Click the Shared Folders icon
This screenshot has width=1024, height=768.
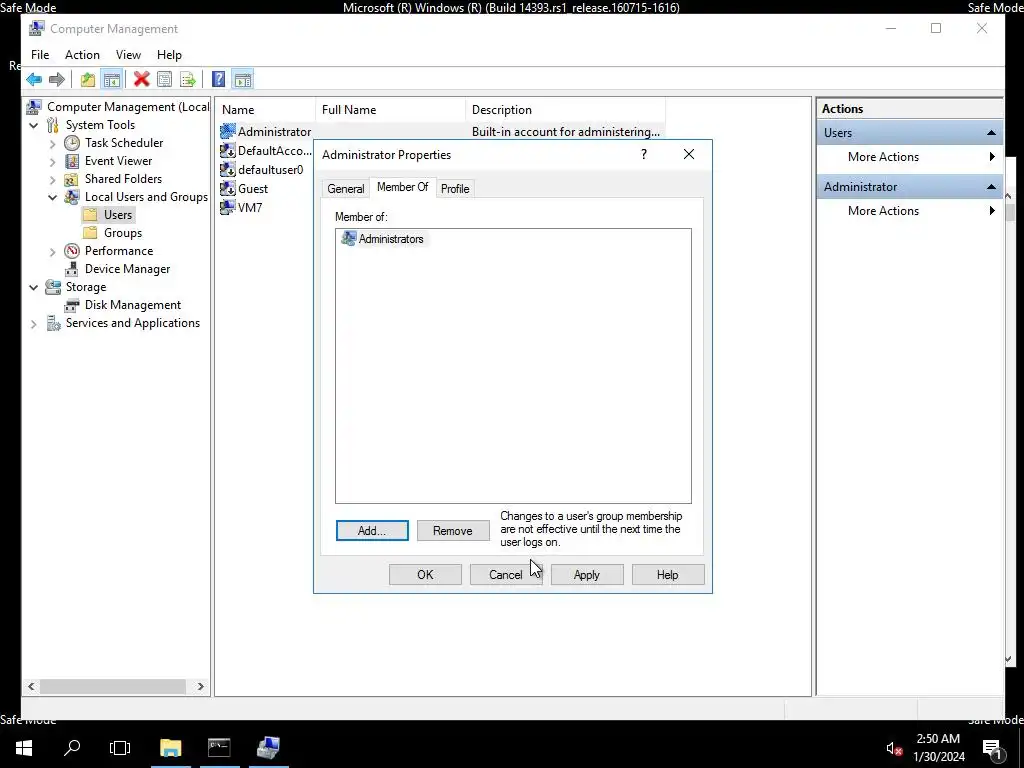(x=72, y=179)
